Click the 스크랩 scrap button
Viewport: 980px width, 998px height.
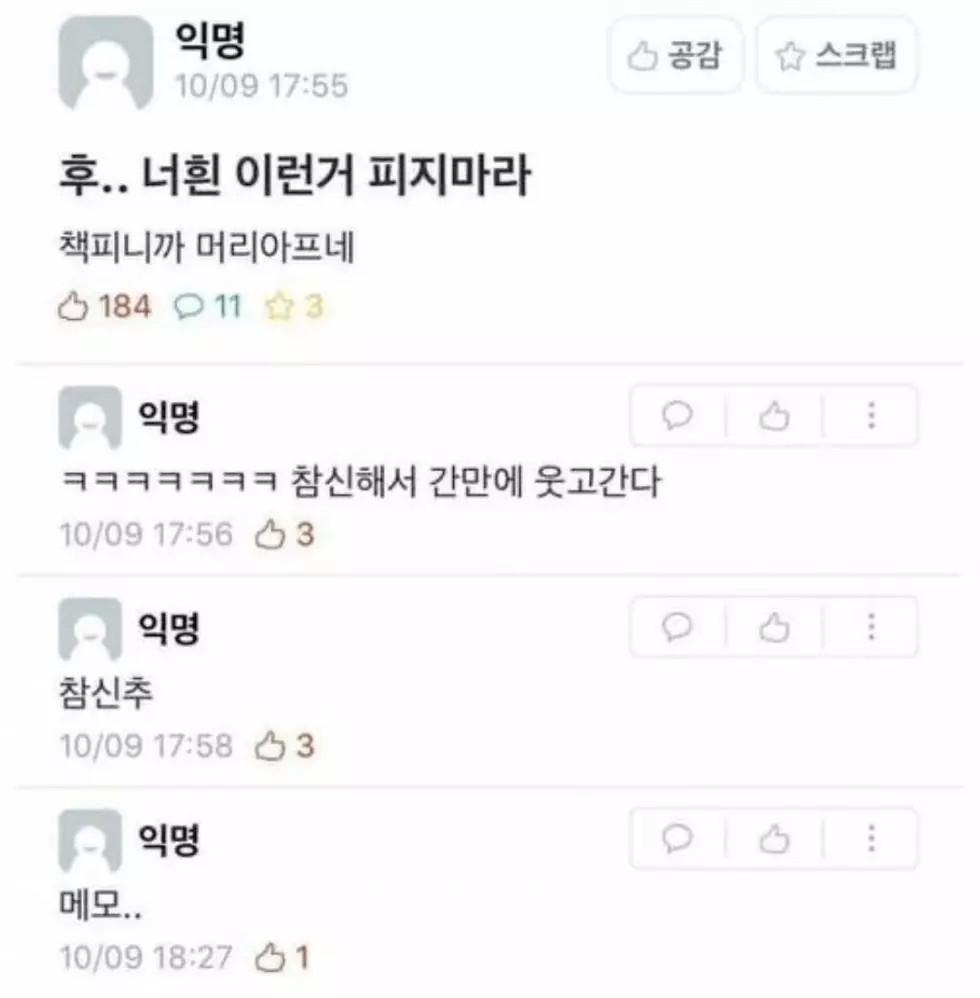point(837,55)
